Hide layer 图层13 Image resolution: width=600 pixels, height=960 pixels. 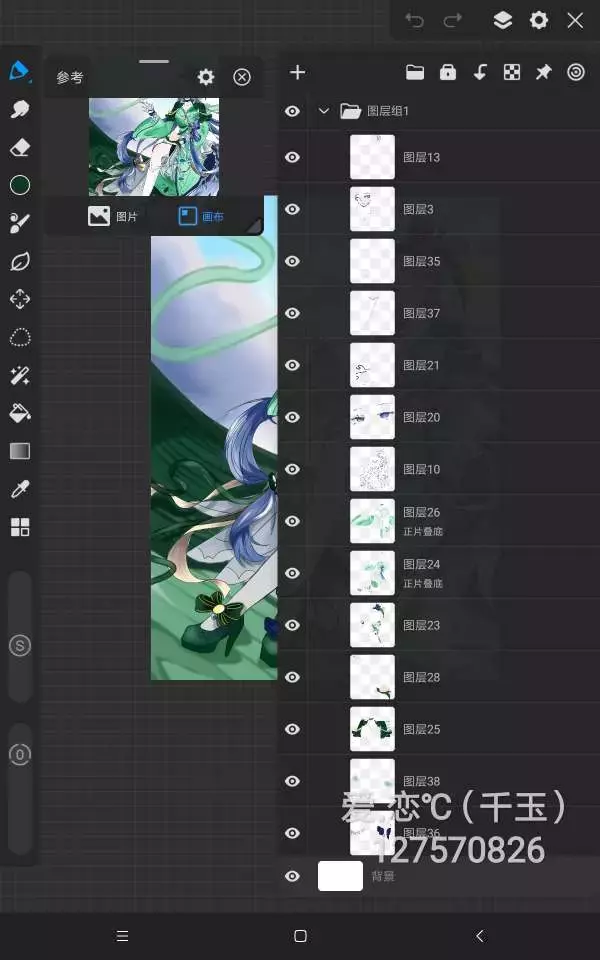coord(293,157)
